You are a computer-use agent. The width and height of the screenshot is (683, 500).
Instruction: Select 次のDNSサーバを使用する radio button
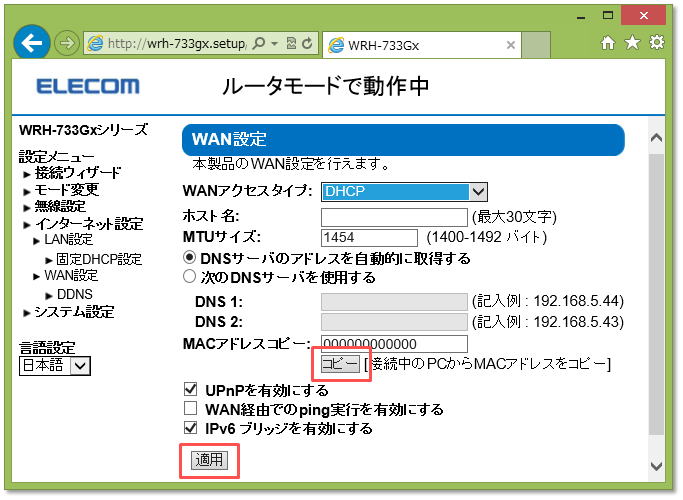[189, 277]
